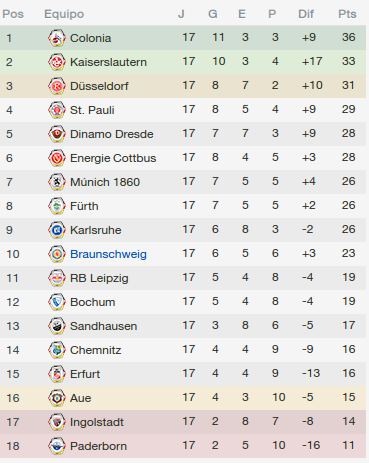The image size is (369, 463).
Task: Click the RB Leipzig logo icon
Action: [57, 278]
